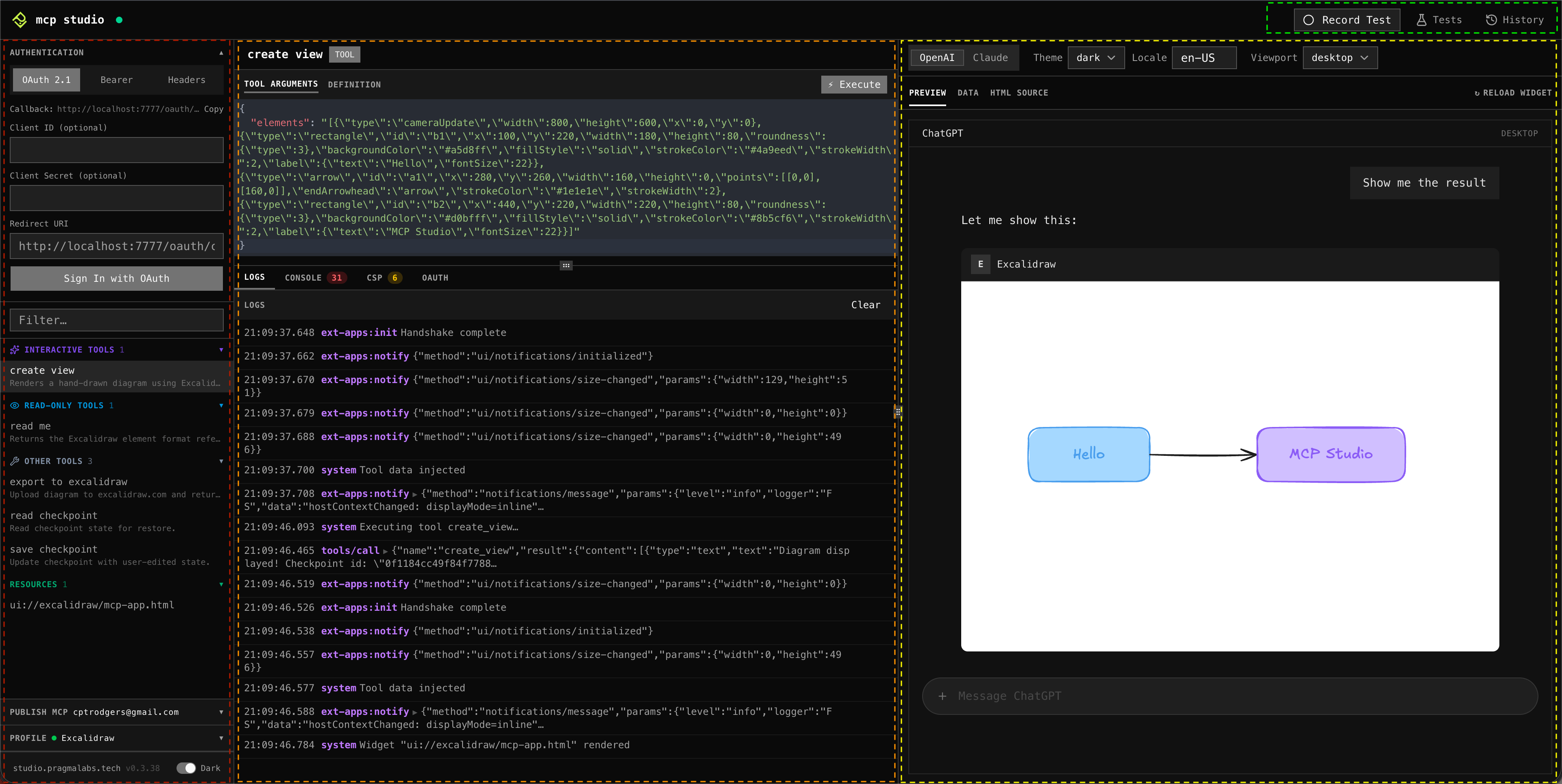Select Bearer authentication mode
This screenshot has height=784, width=1562.
point(116,80)
